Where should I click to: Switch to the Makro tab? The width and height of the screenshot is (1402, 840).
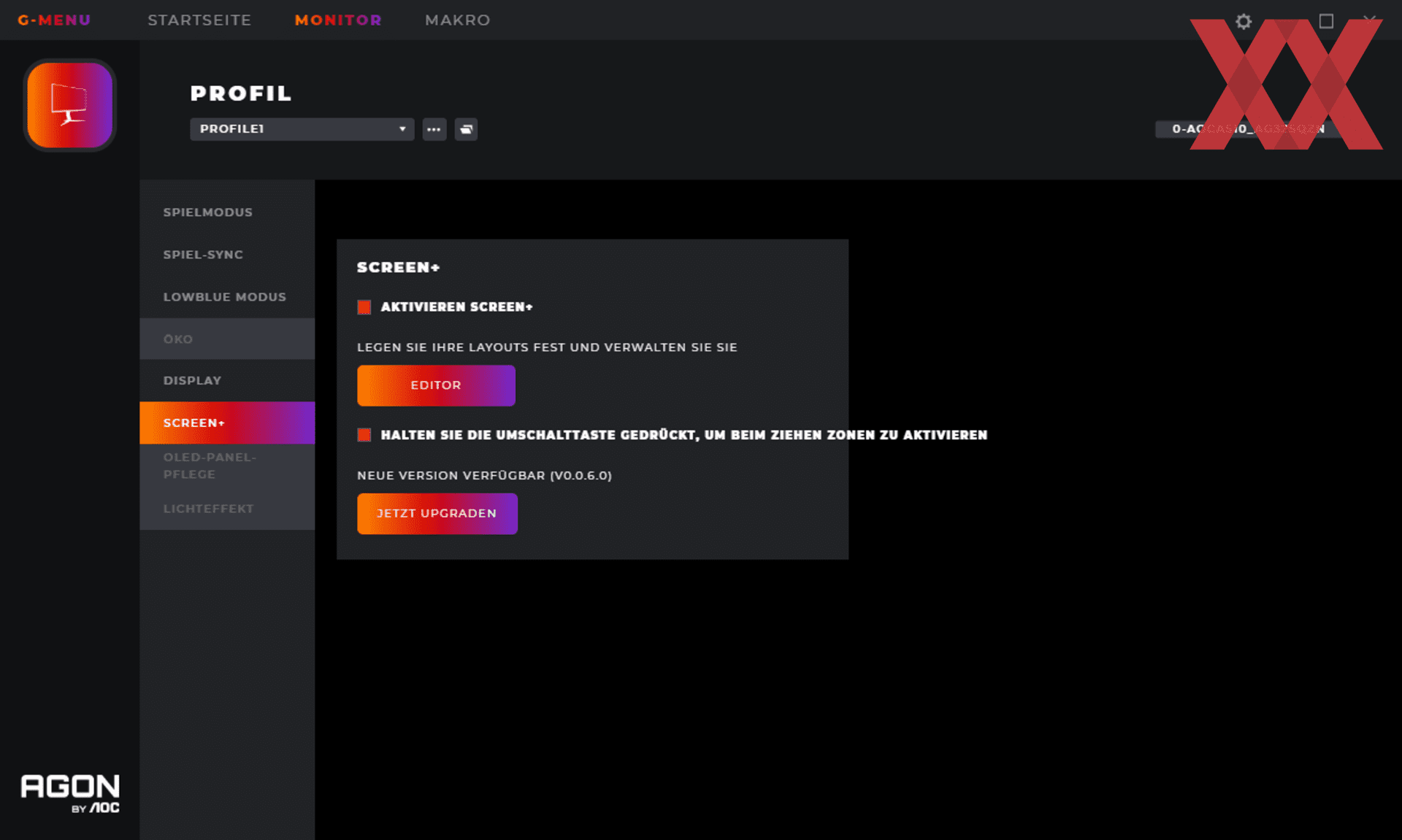(458, 20)
